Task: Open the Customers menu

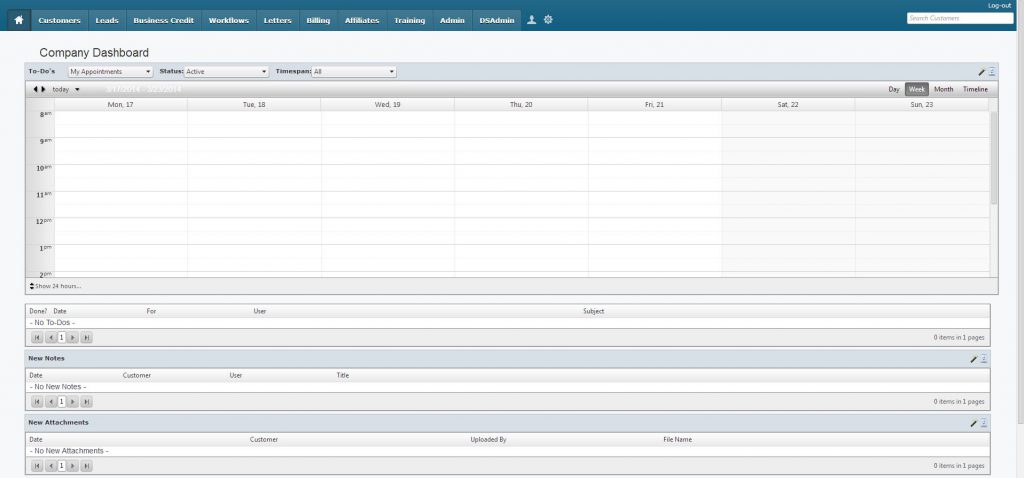Action: [59, 20]
